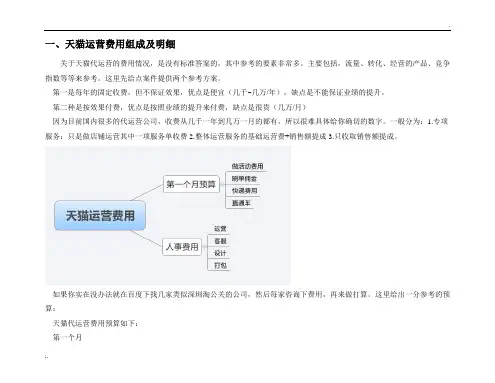Screen dimensions: 495x383
Task: Click the text 第一个月 near the page bottom
Action: pyautogui.click(x=67, y=337)
